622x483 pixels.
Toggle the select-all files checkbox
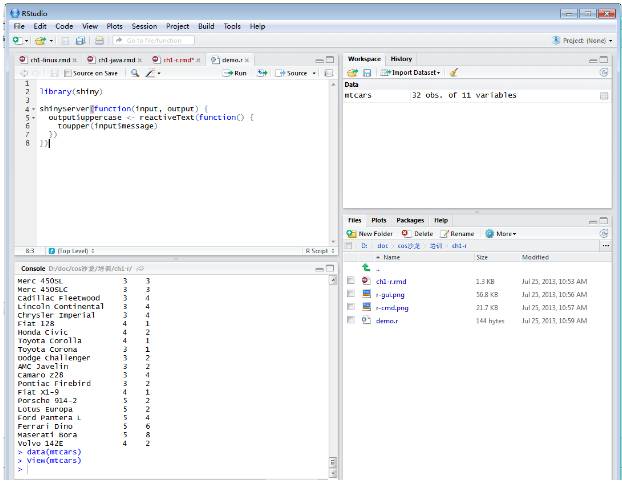pyautogui.click(x=349, y=246)
